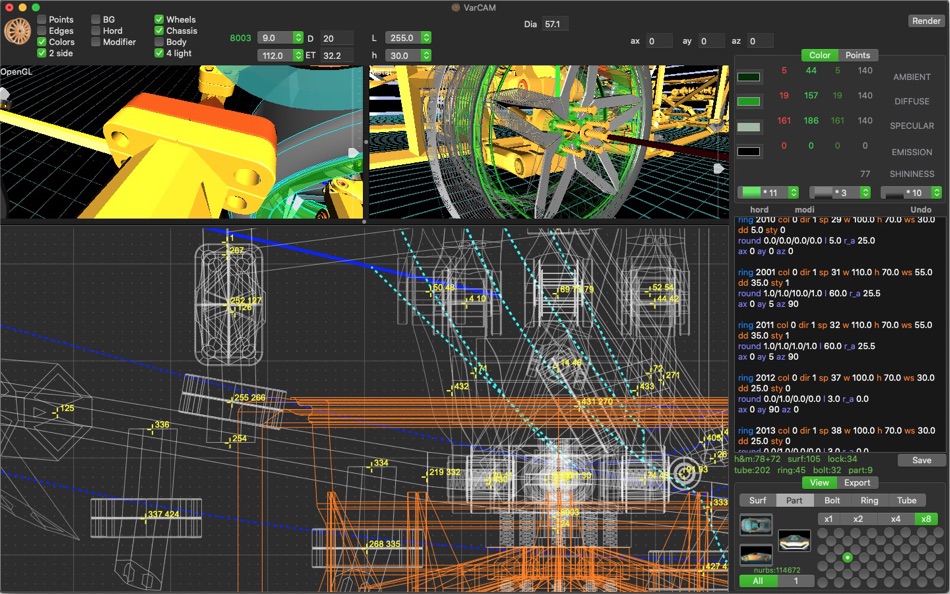950x594 pixels.
Task: Click the ET input field showing 32.2
Action: pos(336,56)
